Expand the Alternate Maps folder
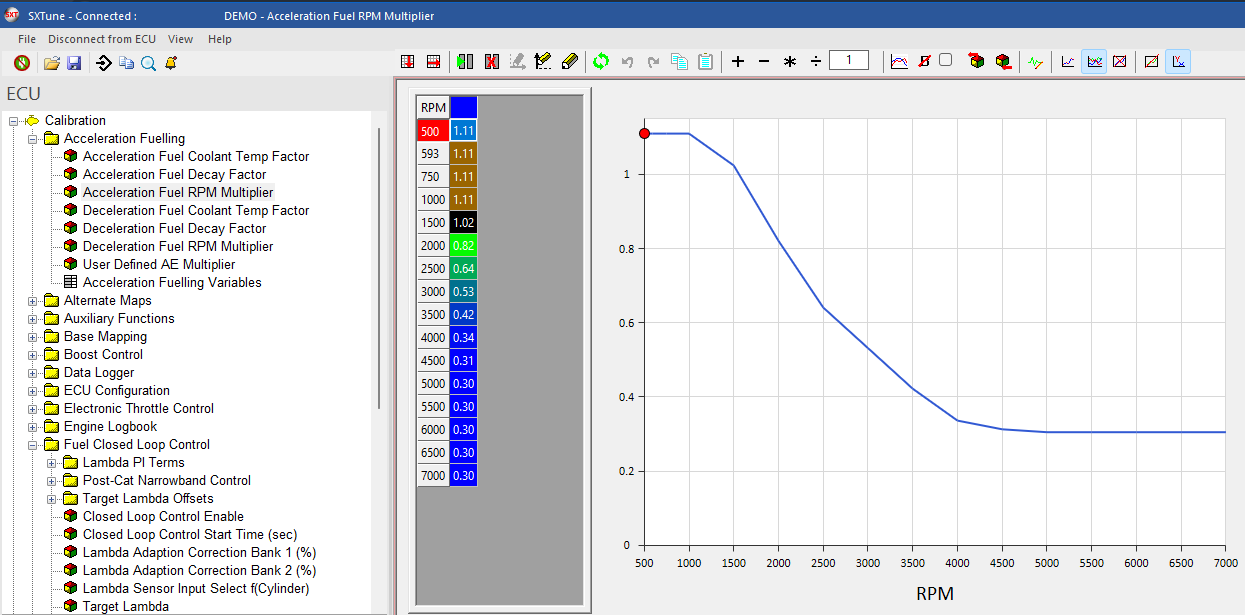 (x=33, y=301)
